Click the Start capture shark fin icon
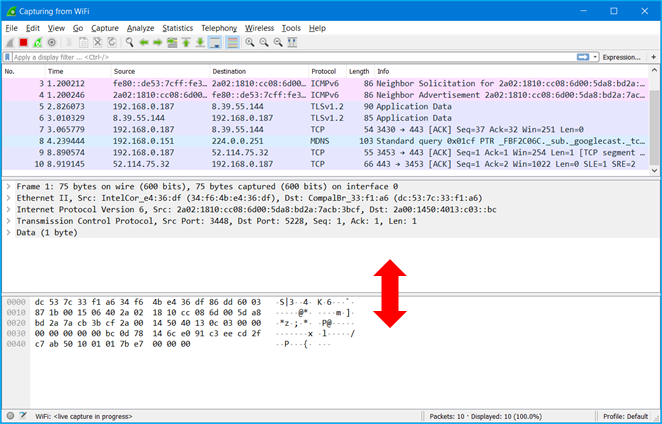The width and height of the screenshot is (662, 424). [x=10, y=42]
